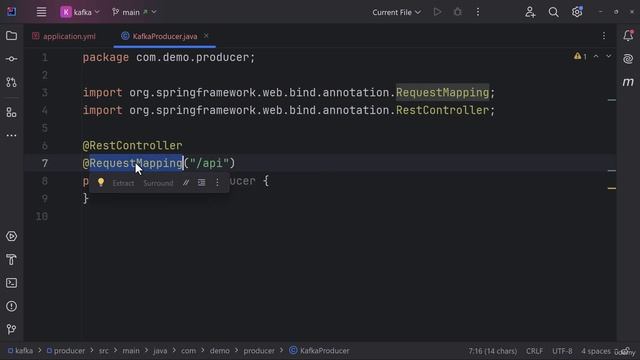Click com in breadcrumb path
The height and width of the screenshot is (360, 640).
pyautogui.click(x=188, y=351)
